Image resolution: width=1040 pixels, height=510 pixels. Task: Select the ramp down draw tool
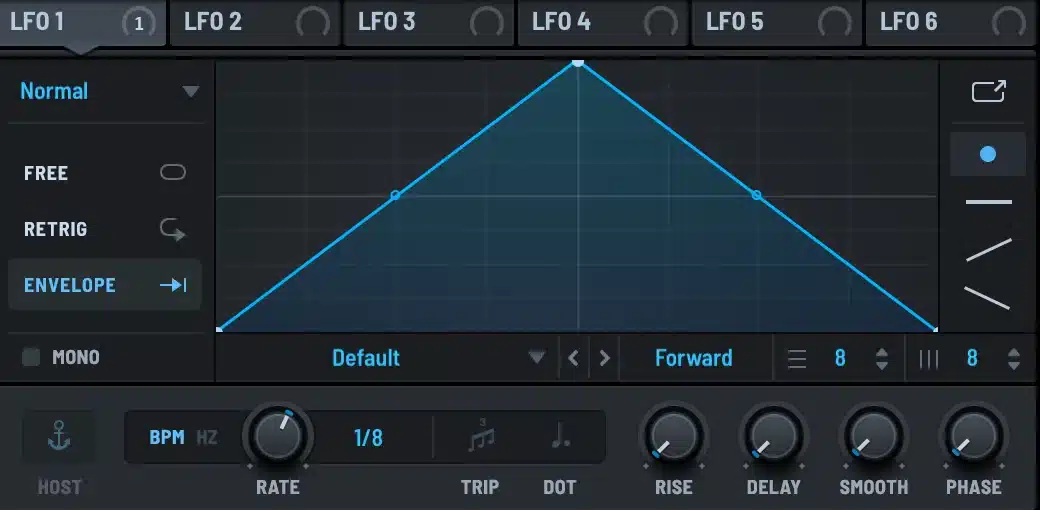tap(987, 298)
